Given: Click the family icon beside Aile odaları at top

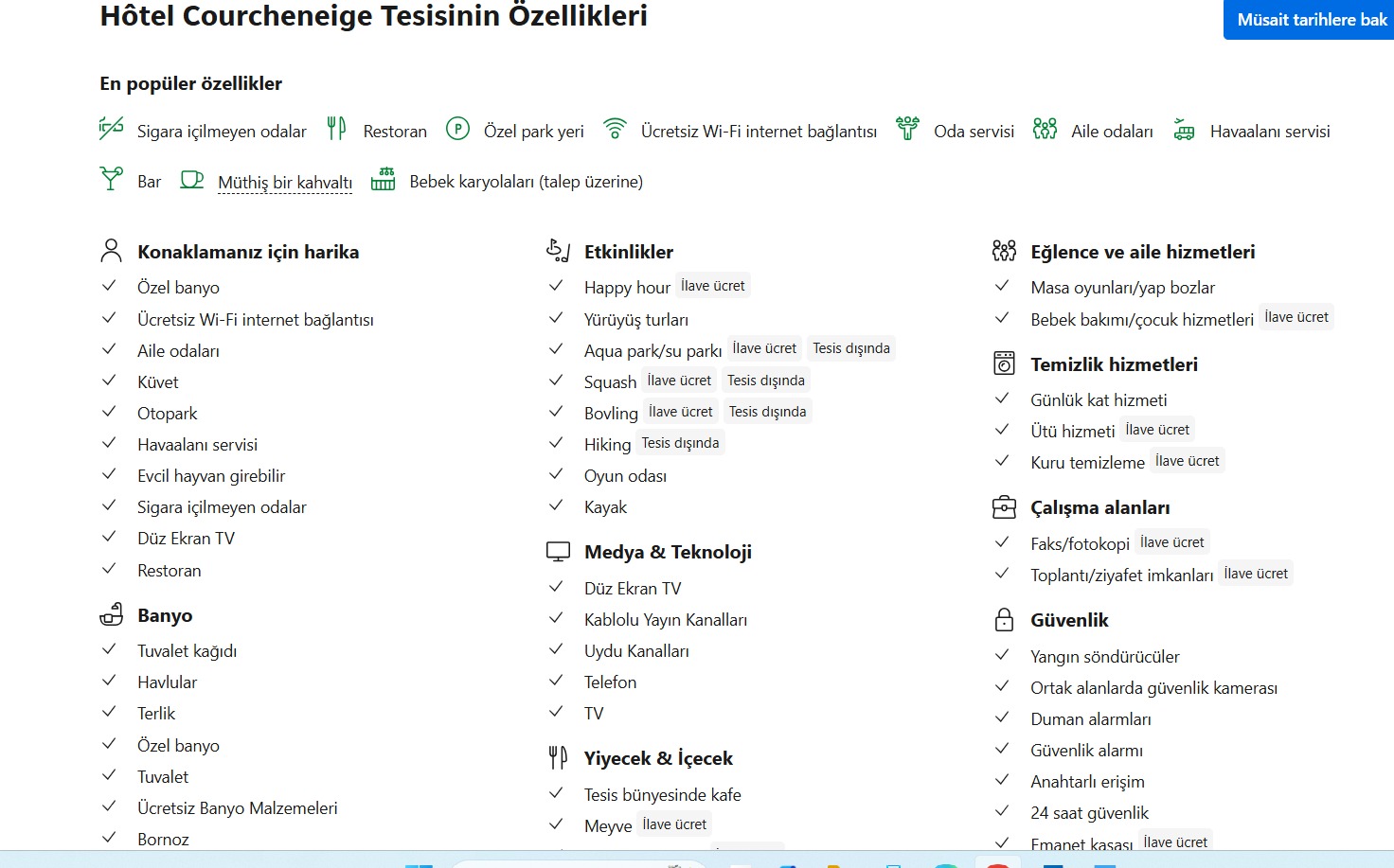Looking at the screenshot, I should tap(1045, 128).
